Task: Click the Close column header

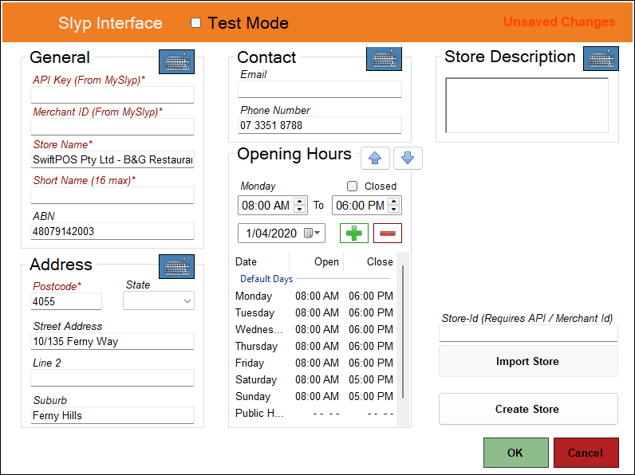Action: click(x=370, y=262)
